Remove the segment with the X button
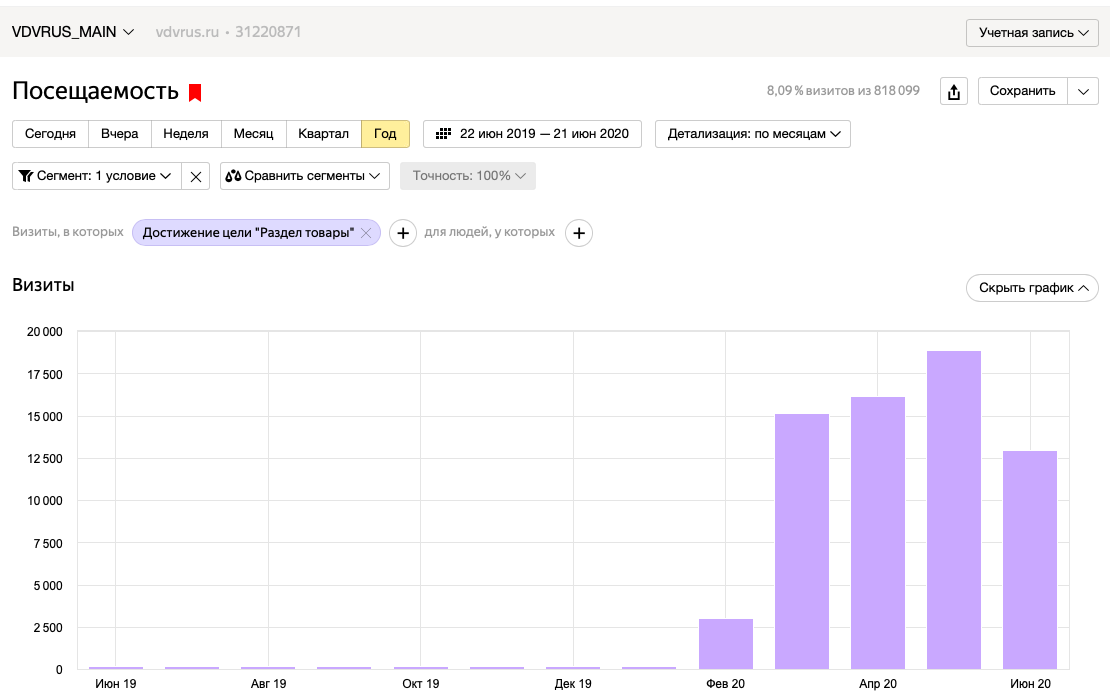 click(196, 176)
